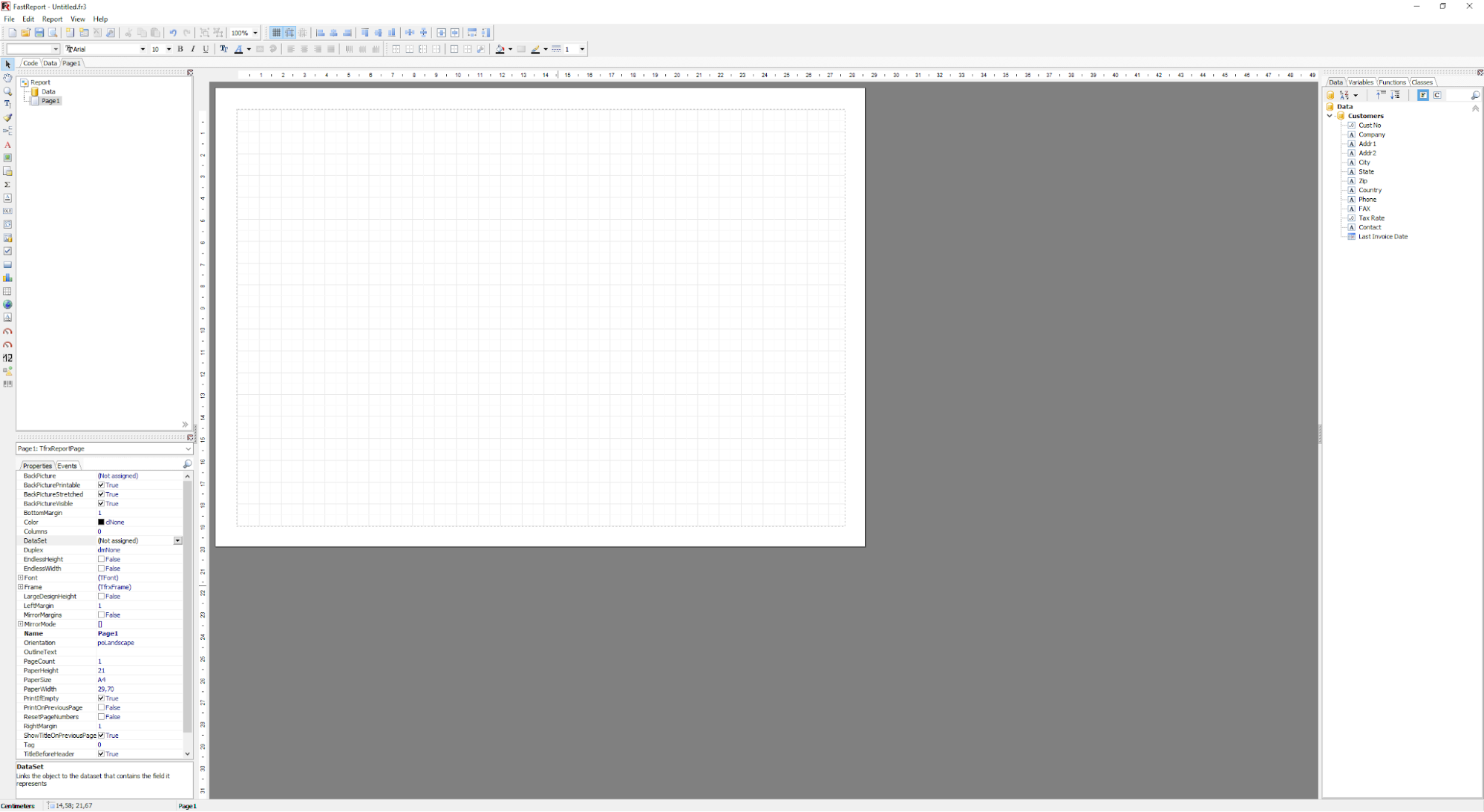Open the fill color bucket
The height and width of the screenshot is (812, 1484).
point(500,49)
